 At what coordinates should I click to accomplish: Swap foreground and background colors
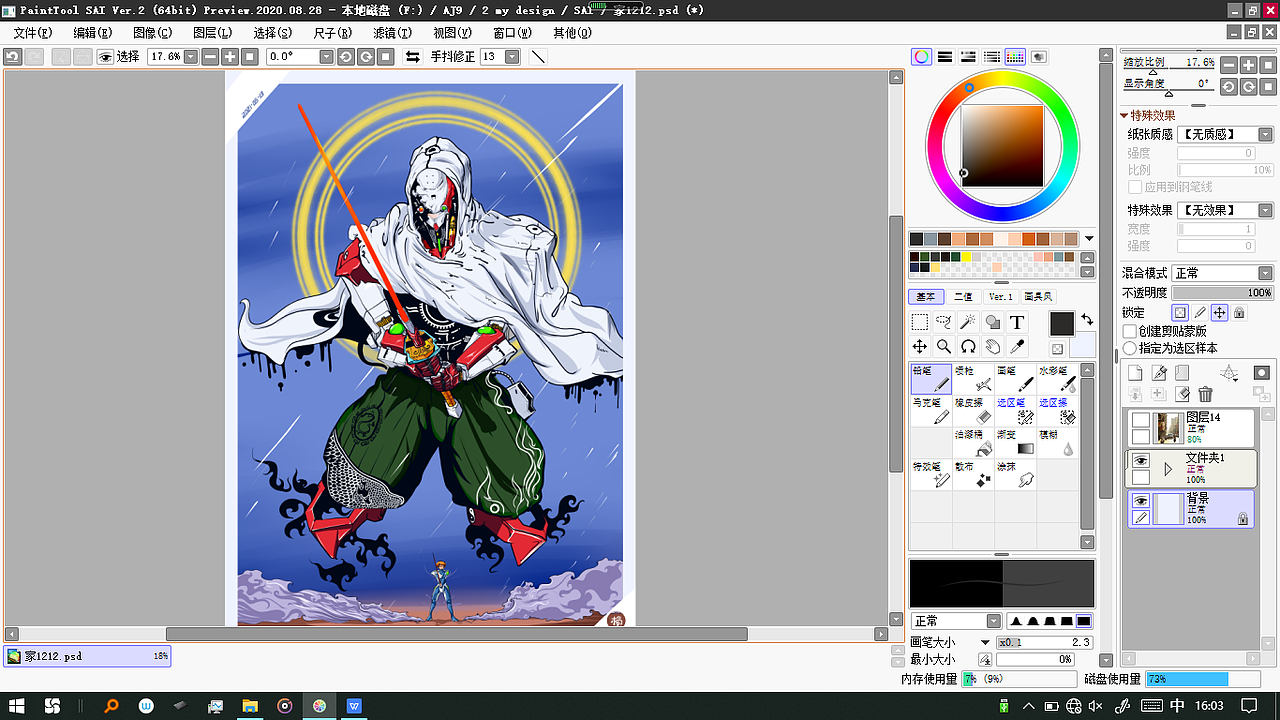coord(1086,321)
